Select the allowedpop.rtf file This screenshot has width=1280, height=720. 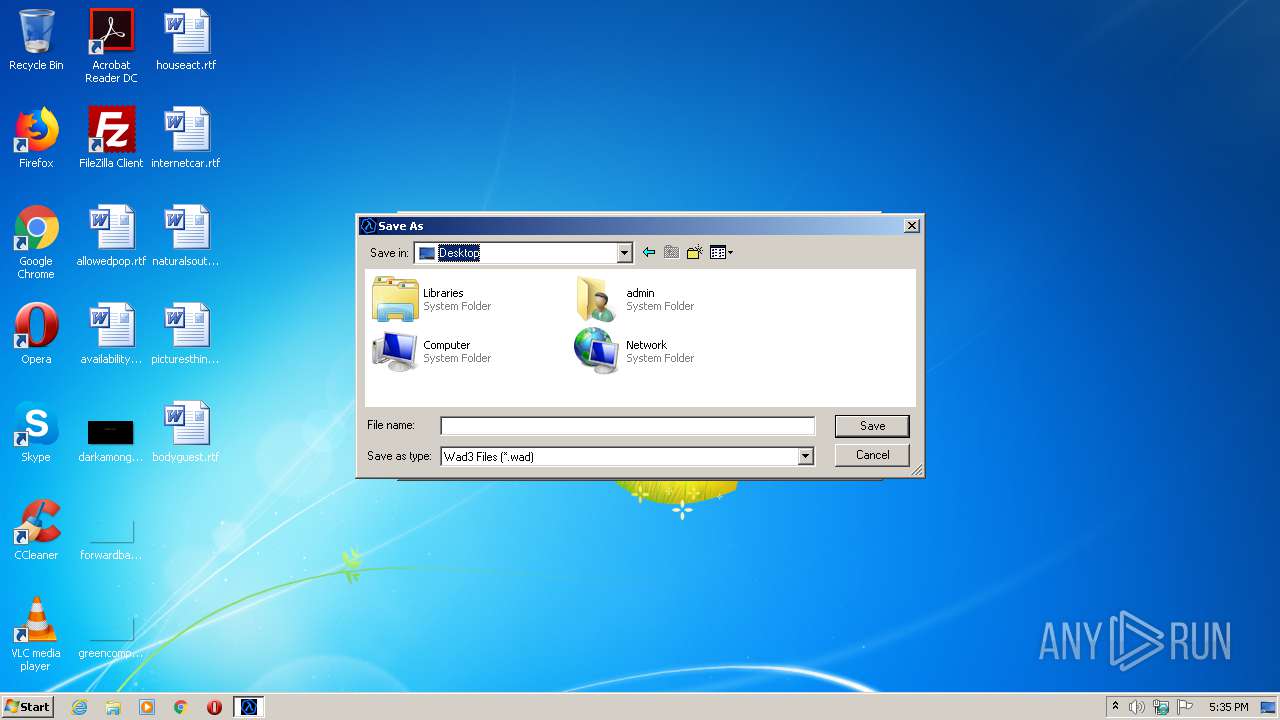click(x=111, y=236)
